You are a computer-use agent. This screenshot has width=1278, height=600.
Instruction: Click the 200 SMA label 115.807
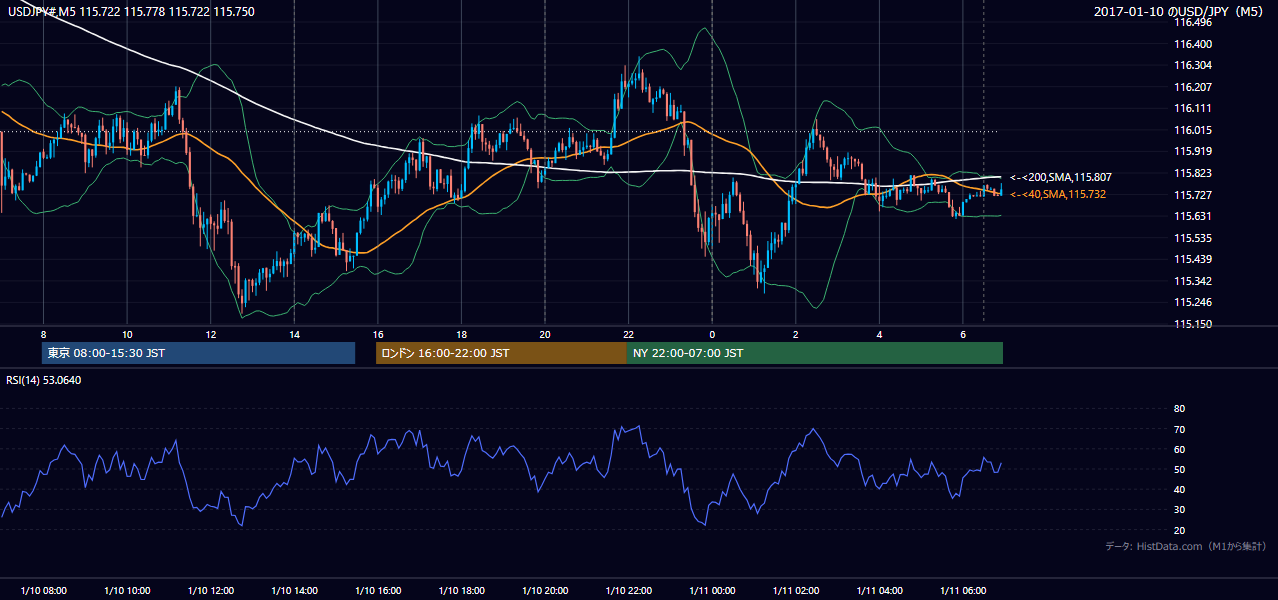coord(1060,177)
